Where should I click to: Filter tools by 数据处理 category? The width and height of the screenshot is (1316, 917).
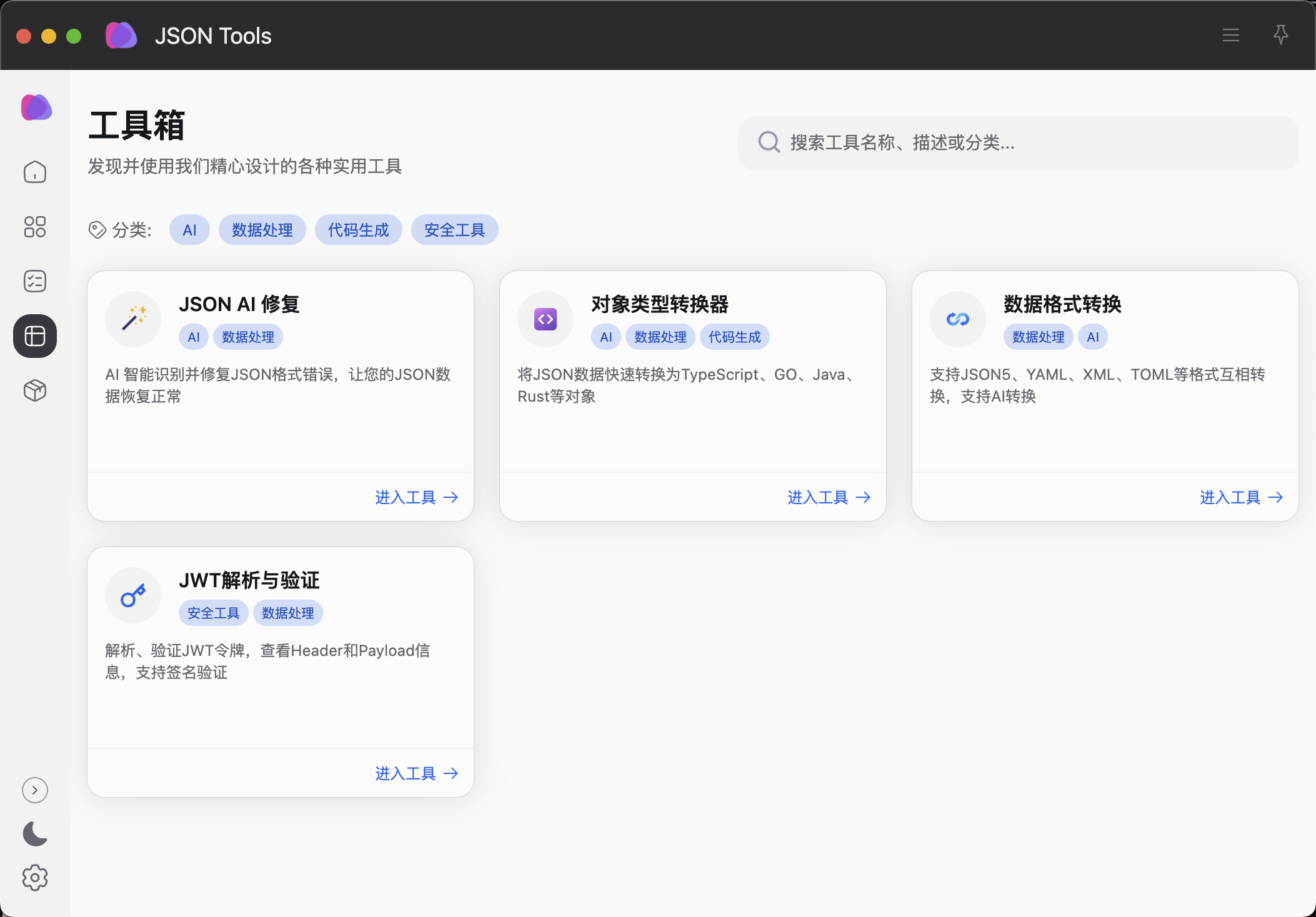262,230
